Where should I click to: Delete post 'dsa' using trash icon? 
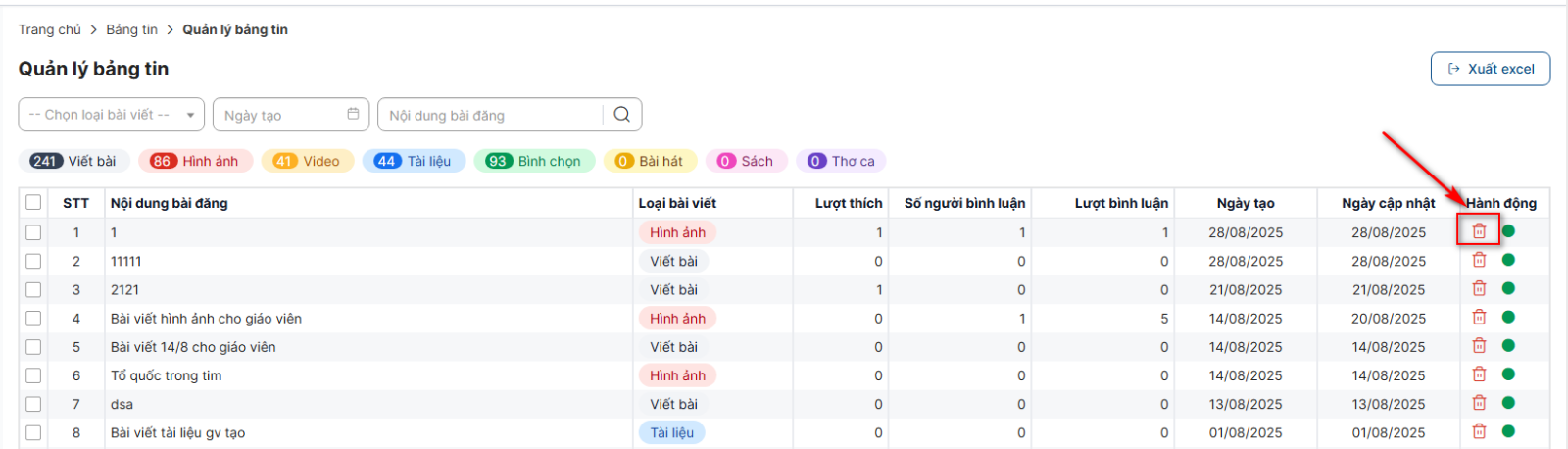coord(1479,403)
